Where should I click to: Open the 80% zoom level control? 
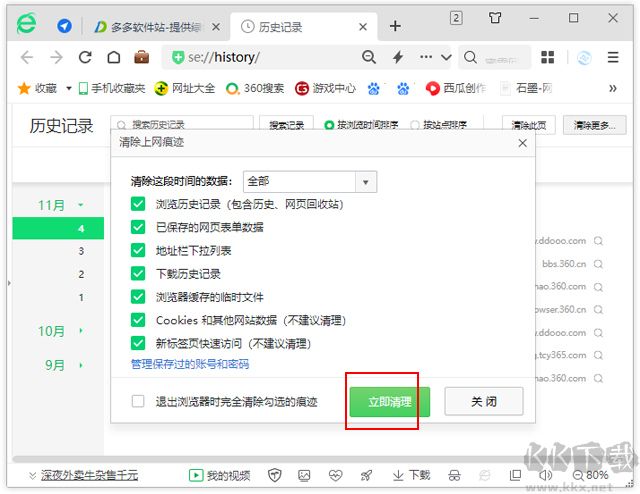pos(591,475)
